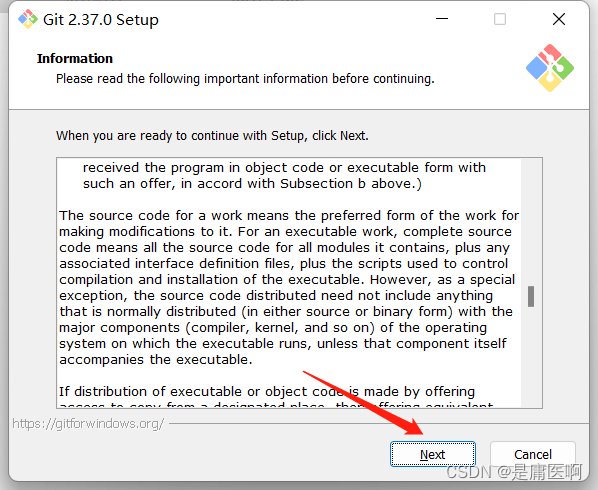The height and width of the screenshot is (490, 598).
Task: Click the Git logo icon in title bar
Action: point(28,19)
